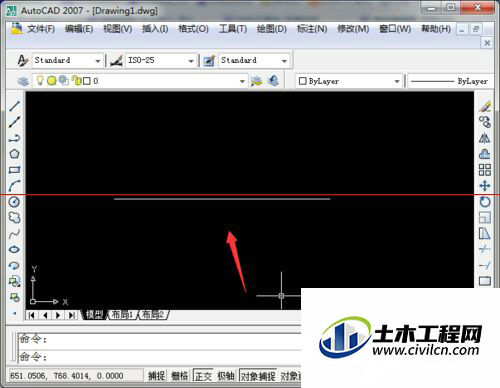The image size is (500, 388).
Task: Open the Dimension Style manager icon
Action: pyautogui.click(x=116, y=61)
